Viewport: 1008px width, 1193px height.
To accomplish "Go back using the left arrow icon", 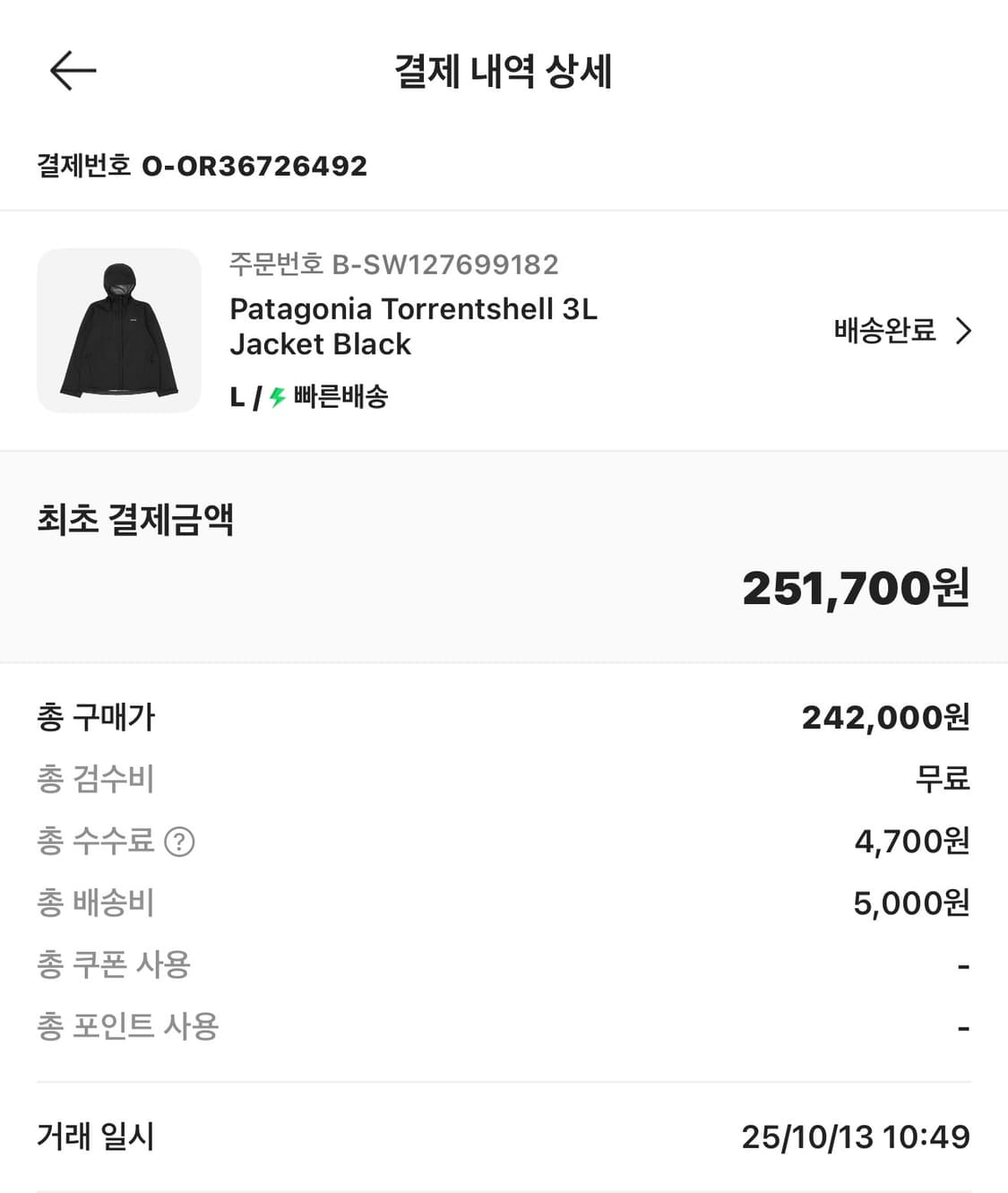I will pos(73,71).
